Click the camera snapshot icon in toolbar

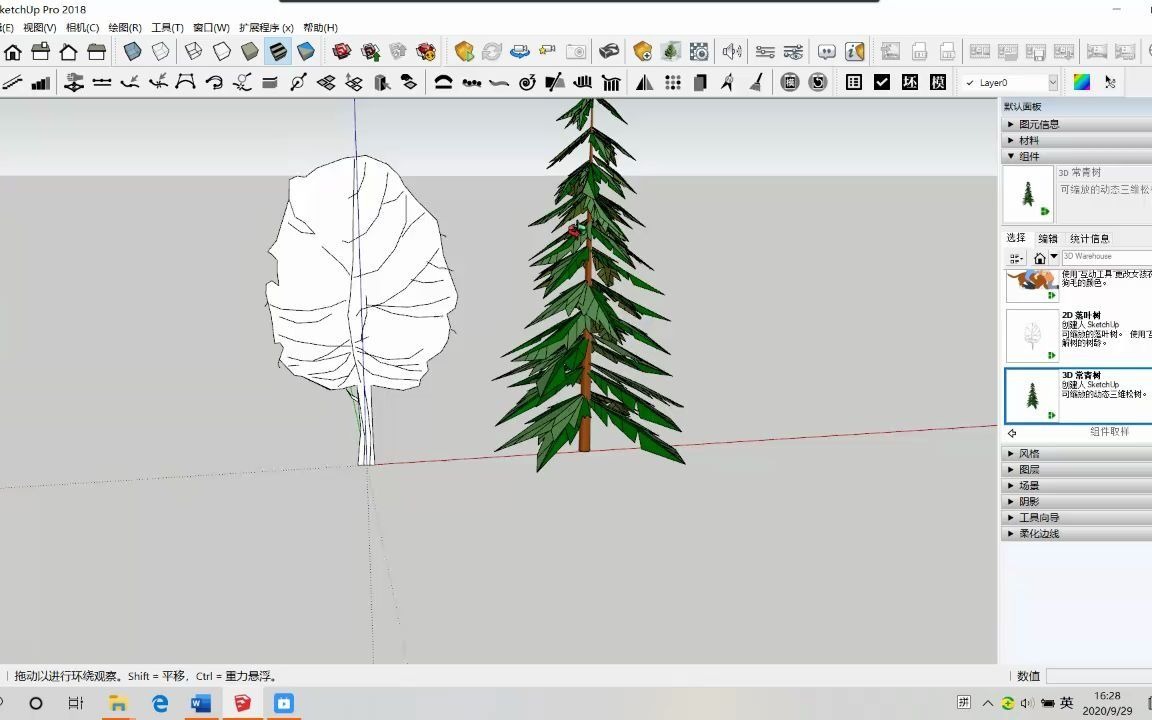pos(575,51)
